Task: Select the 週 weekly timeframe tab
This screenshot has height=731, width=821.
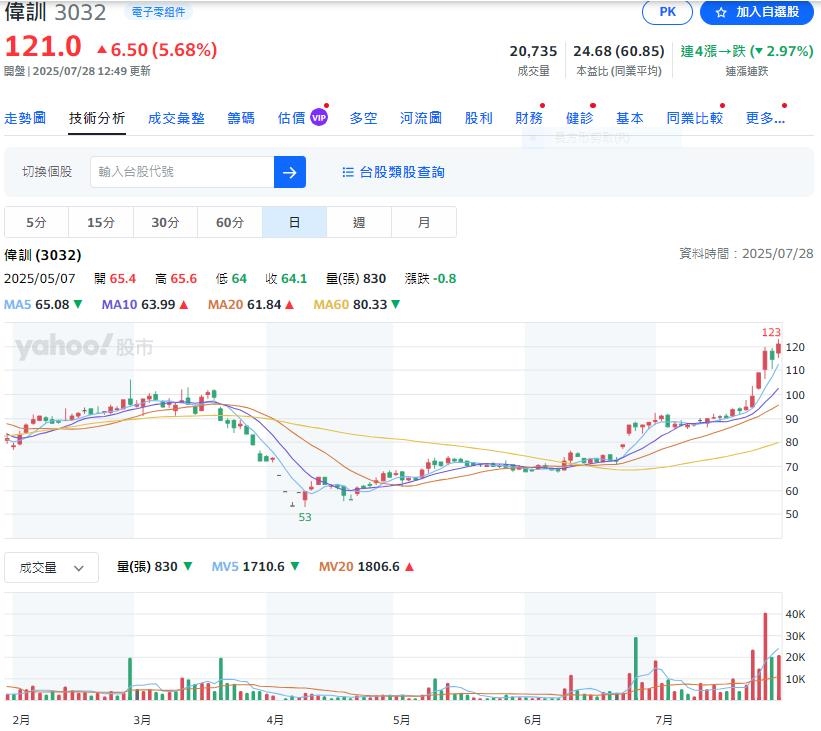Action: tap(358, 221)
